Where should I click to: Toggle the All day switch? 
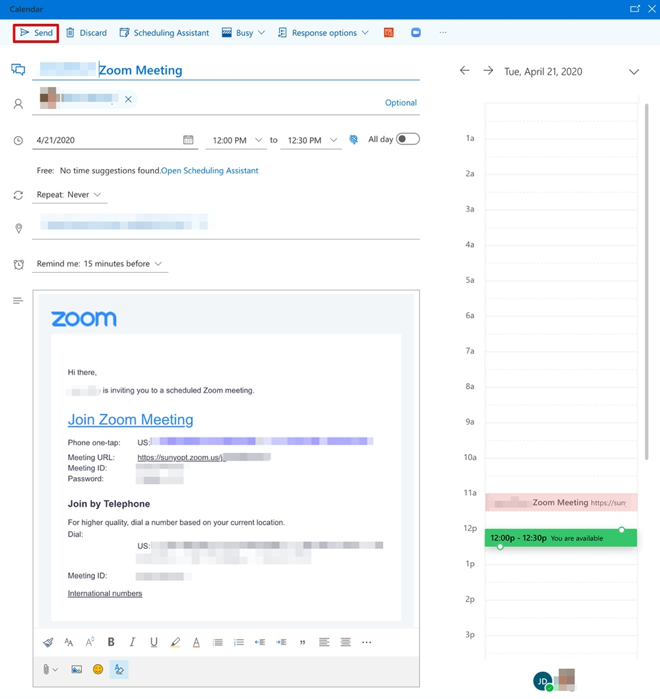pos(408,139)
